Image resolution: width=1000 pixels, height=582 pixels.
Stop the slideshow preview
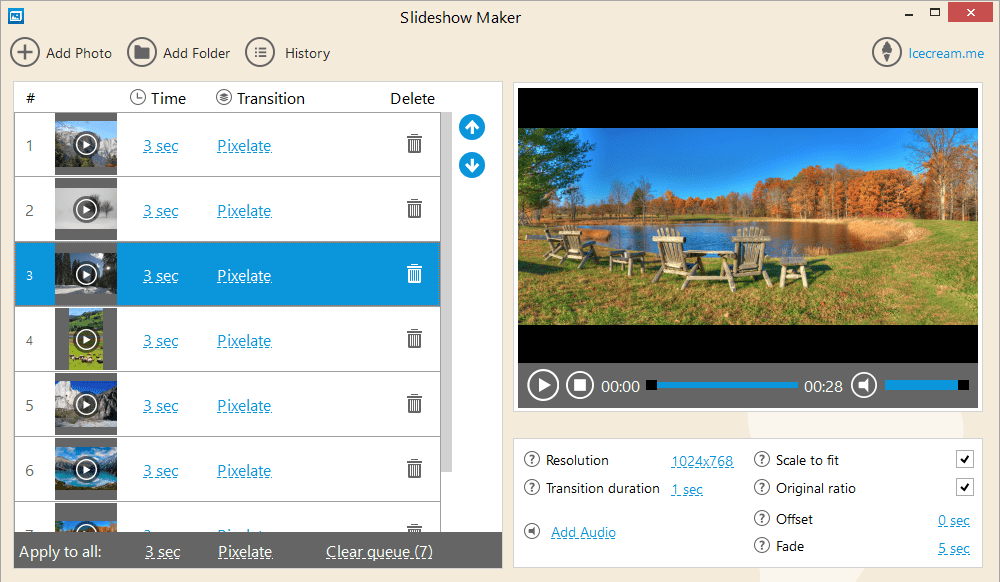coord(580,385)
